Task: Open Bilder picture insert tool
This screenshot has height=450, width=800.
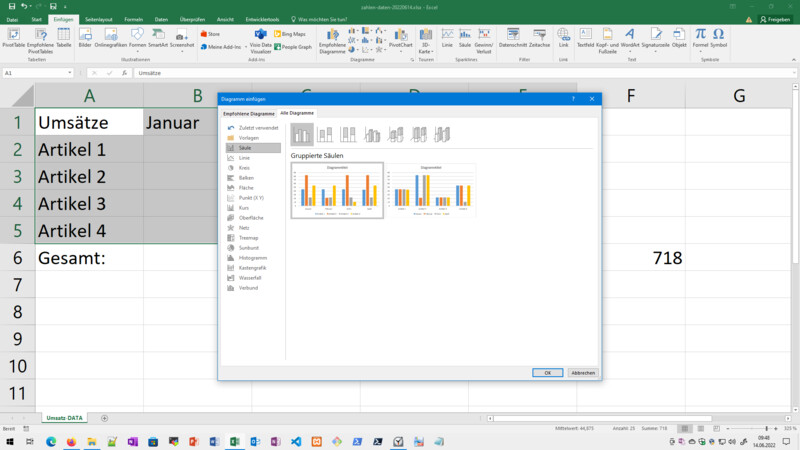Action: 85,38
